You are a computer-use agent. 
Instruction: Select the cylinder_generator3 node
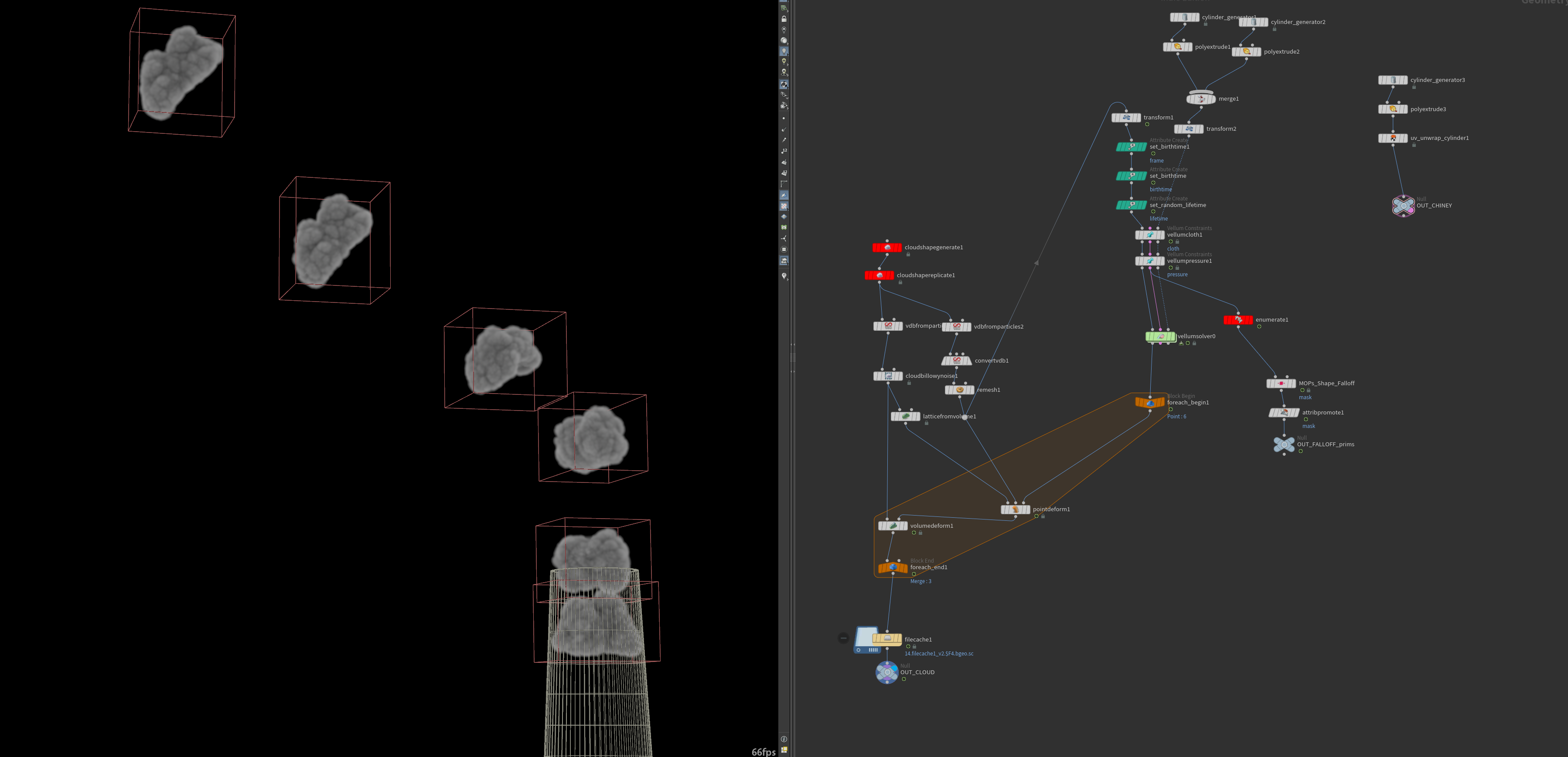(x=1393, y=80)
